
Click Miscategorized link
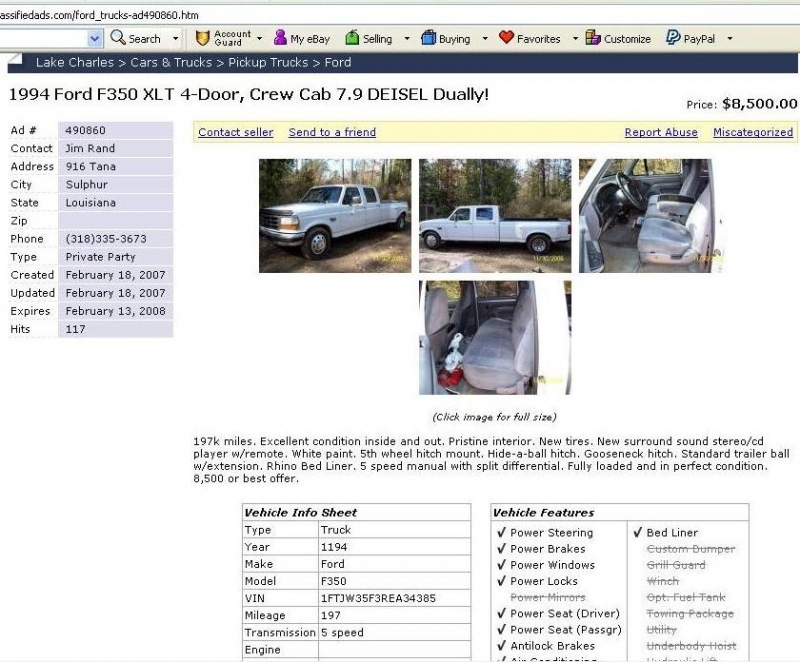(753, 132)
